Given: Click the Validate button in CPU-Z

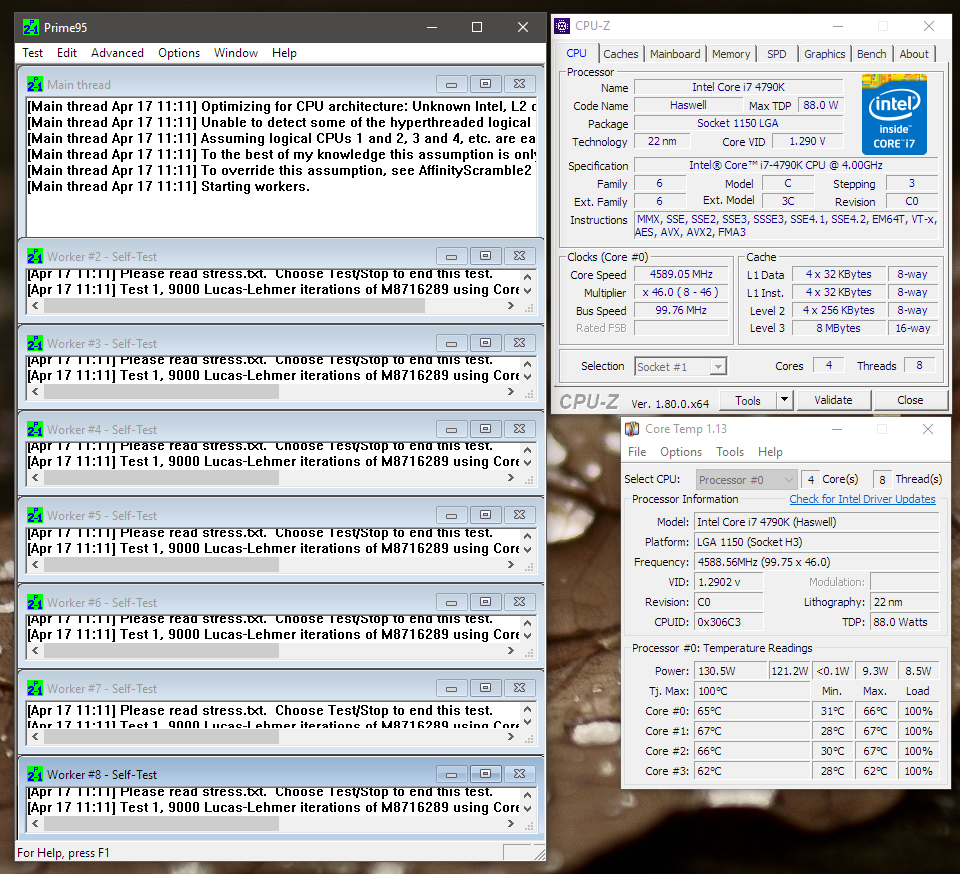Looking at the screenshot, I should [x=833, y=400].
